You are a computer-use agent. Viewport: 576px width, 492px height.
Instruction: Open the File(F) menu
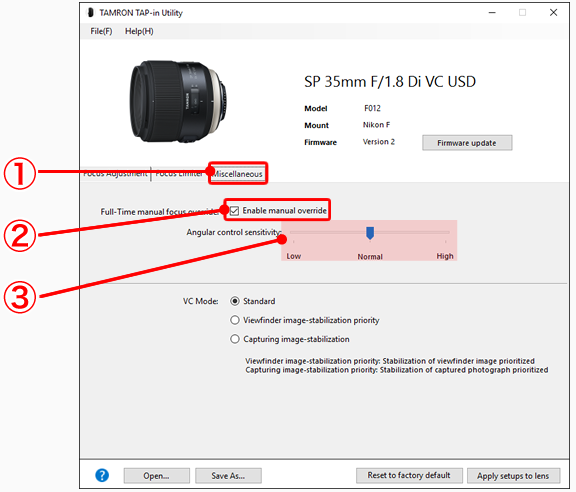tap(101, 31)
